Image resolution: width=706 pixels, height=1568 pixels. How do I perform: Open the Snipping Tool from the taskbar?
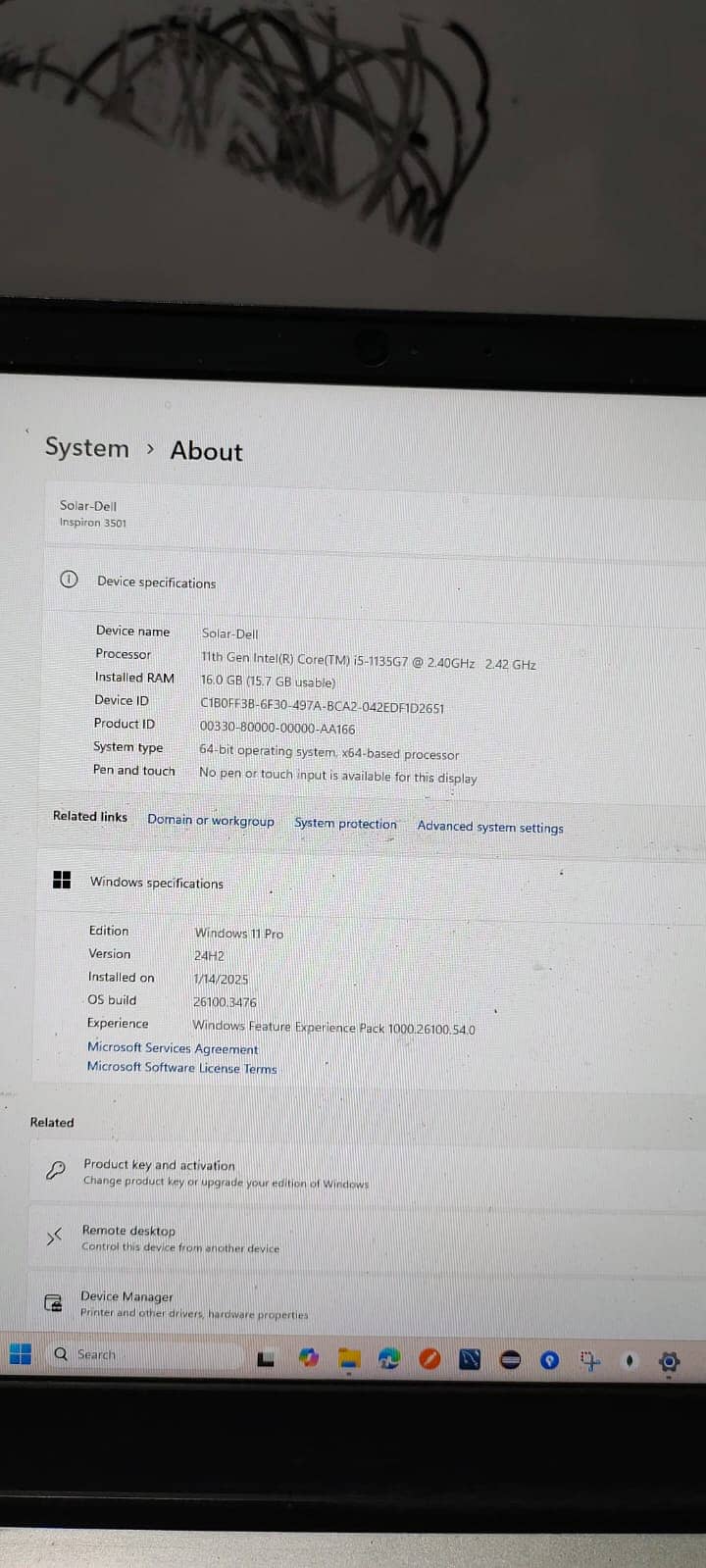[589, 1360]
